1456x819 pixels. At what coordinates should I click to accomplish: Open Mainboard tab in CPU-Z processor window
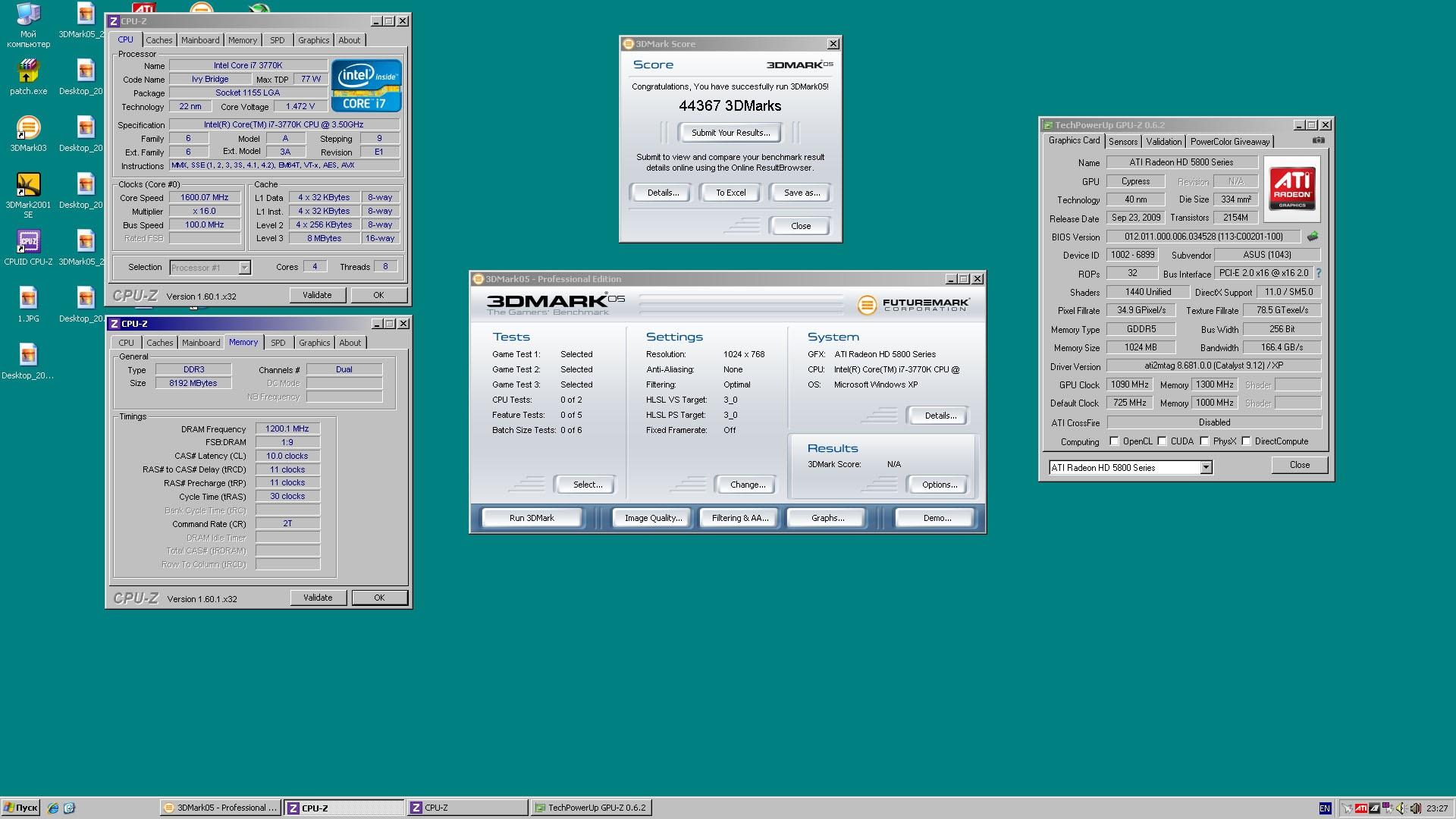200,40
